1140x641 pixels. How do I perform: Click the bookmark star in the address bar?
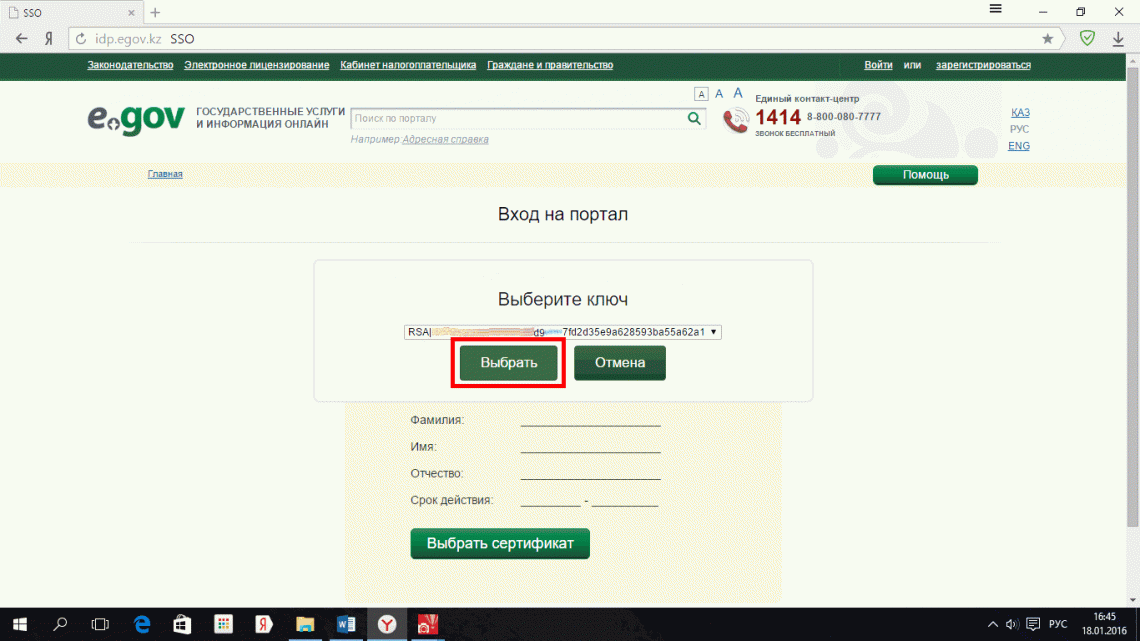[1047, 38]
